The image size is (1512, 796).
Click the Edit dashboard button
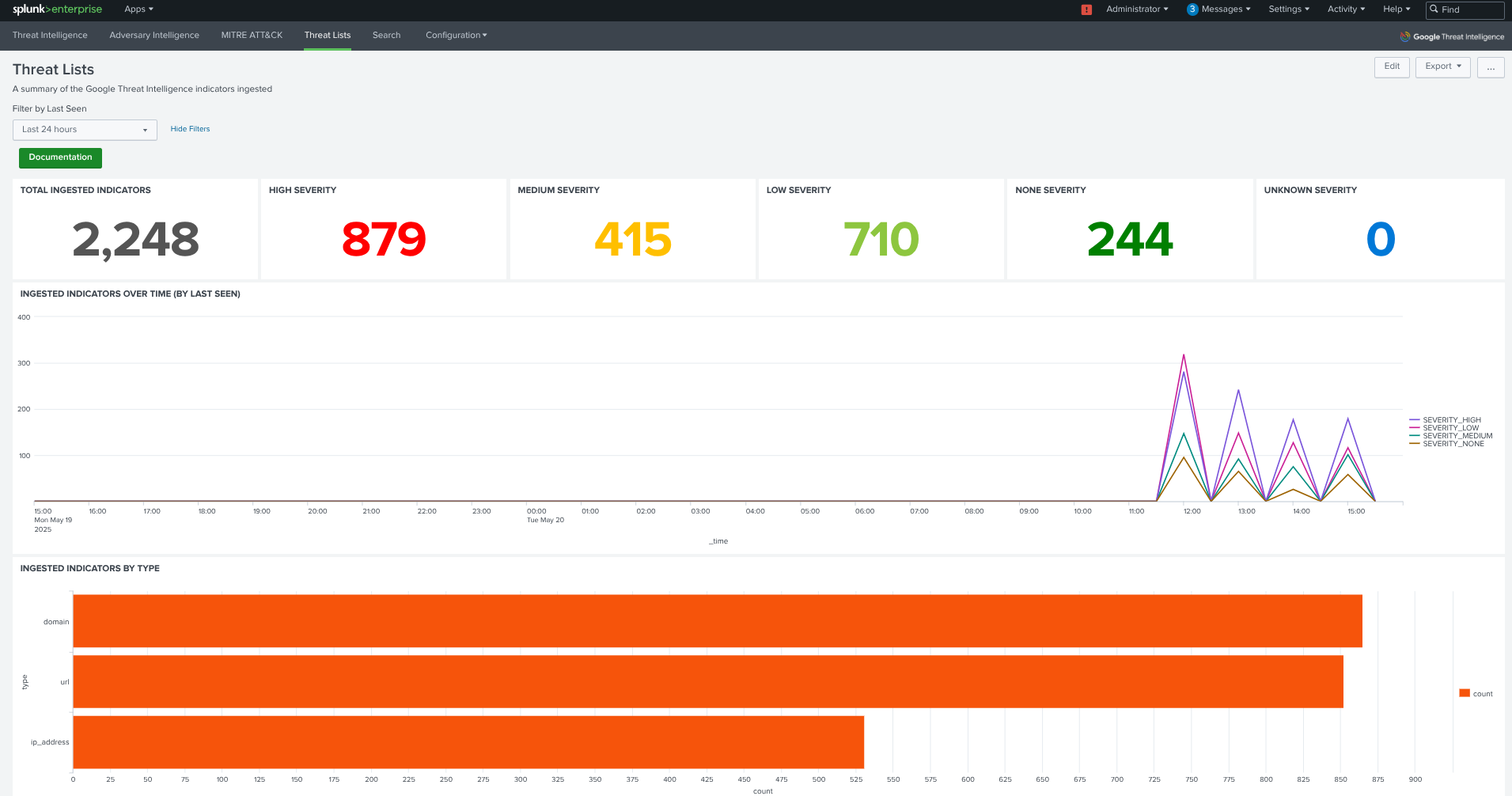coord(1392,67)
